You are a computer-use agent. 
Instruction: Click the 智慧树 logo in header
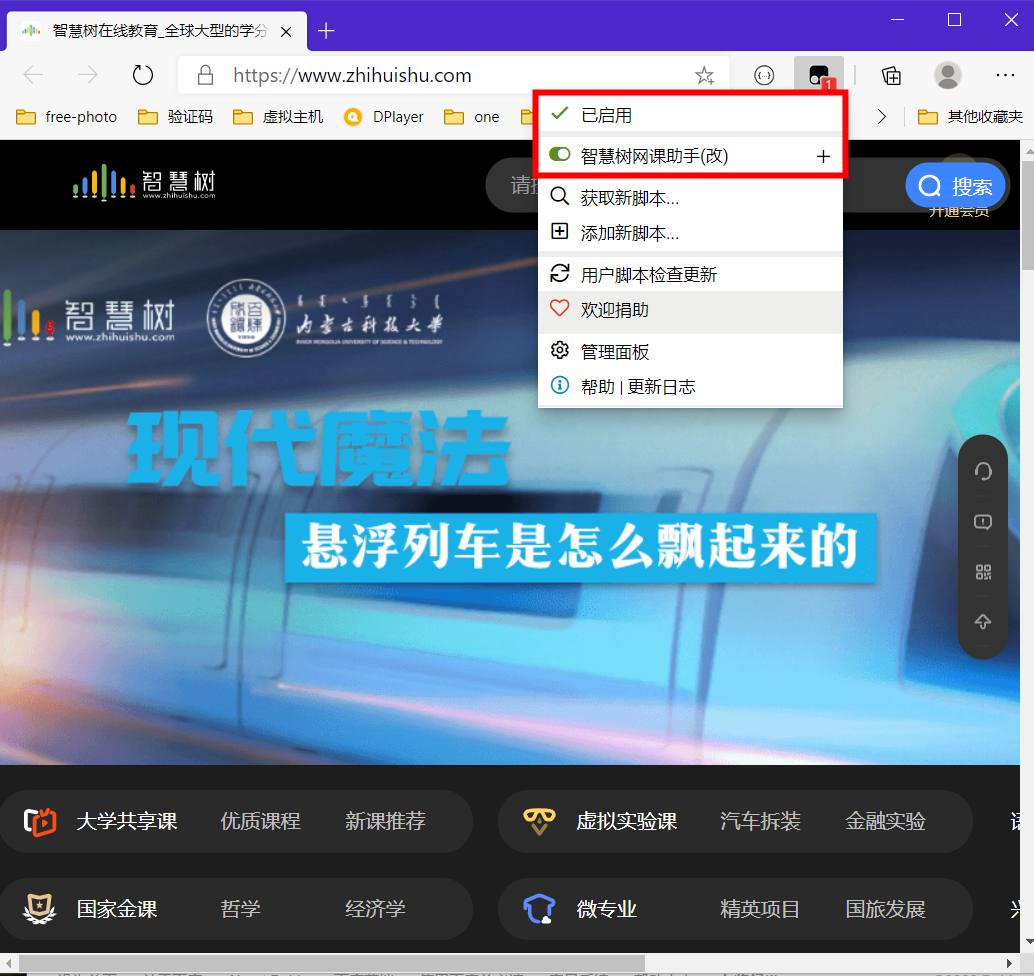click(144, 183)
